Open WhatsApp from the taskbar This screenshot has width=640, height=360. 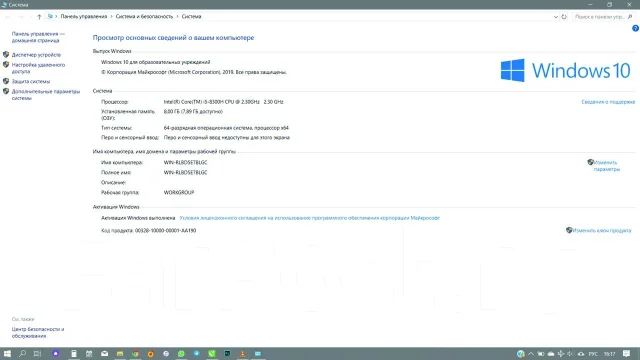click(181, 353)
